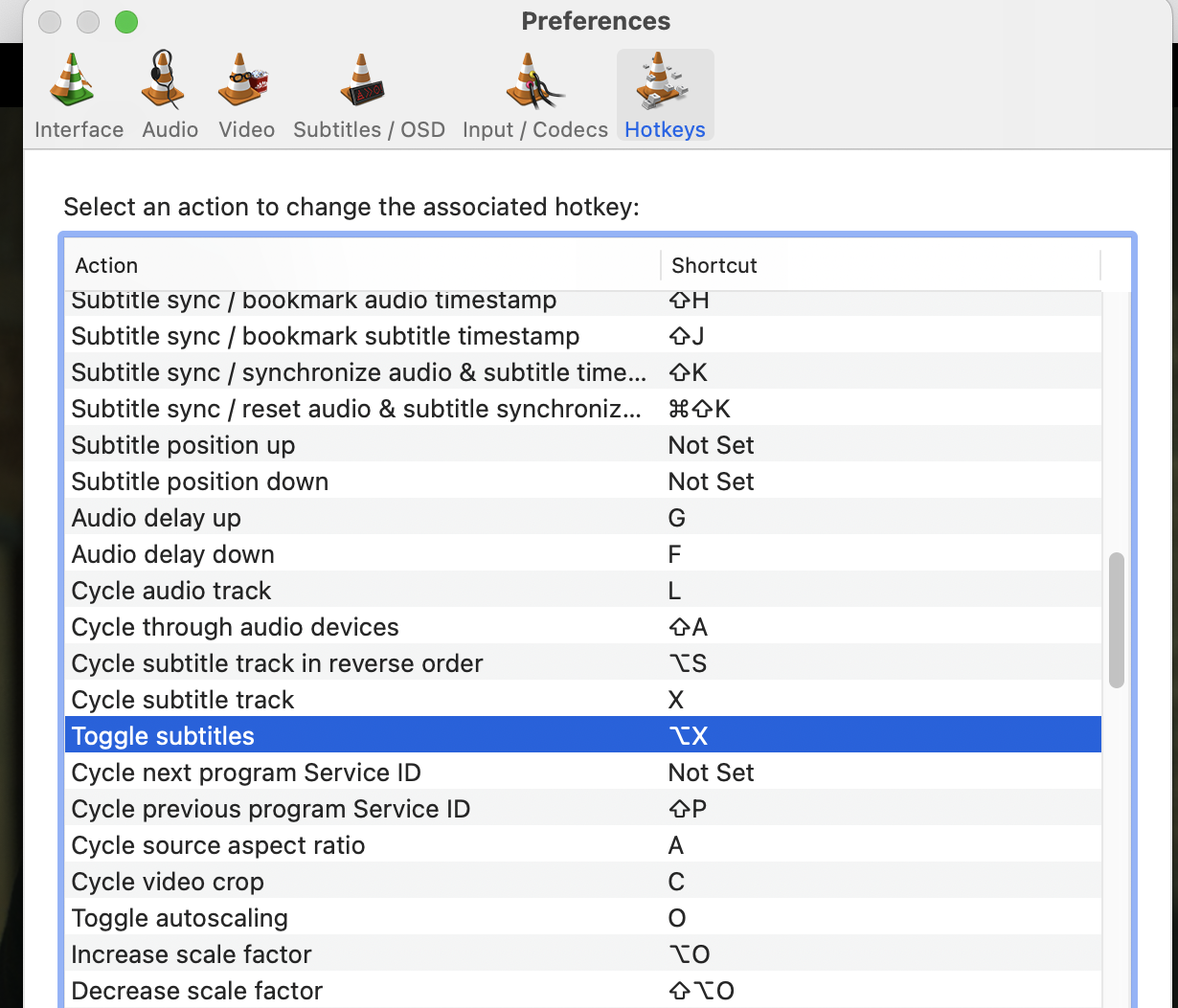Select the Cycle audio track action
Viewport: 1178px width, 1008px height.
[x=171, y=591]
